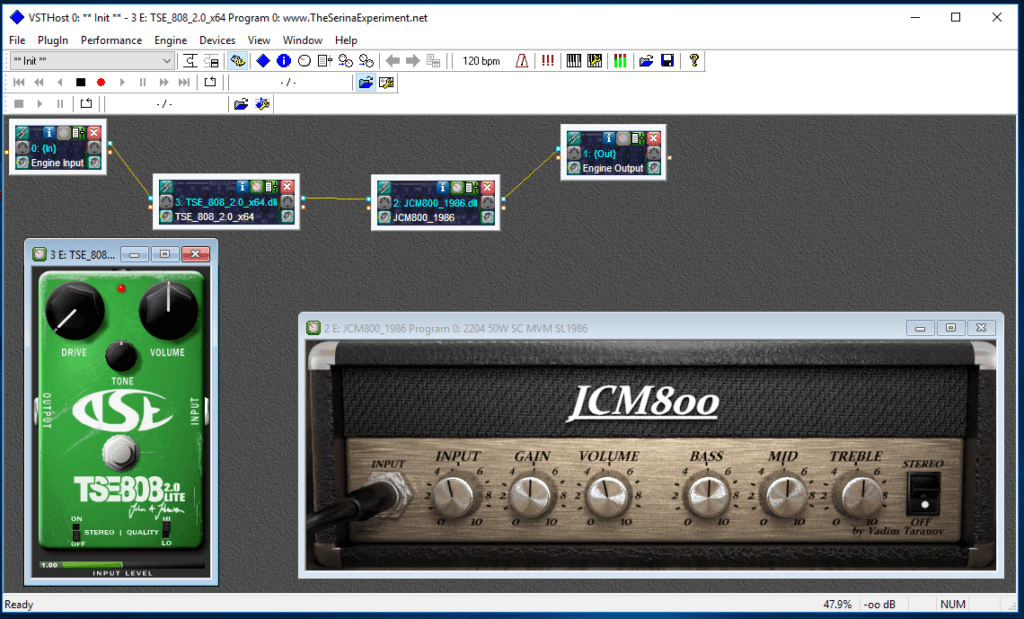This screenshot has width=1024, height=619.
Task: Click the highlighted gears icon in the main toolbar
Action: [x=237, y=61]
